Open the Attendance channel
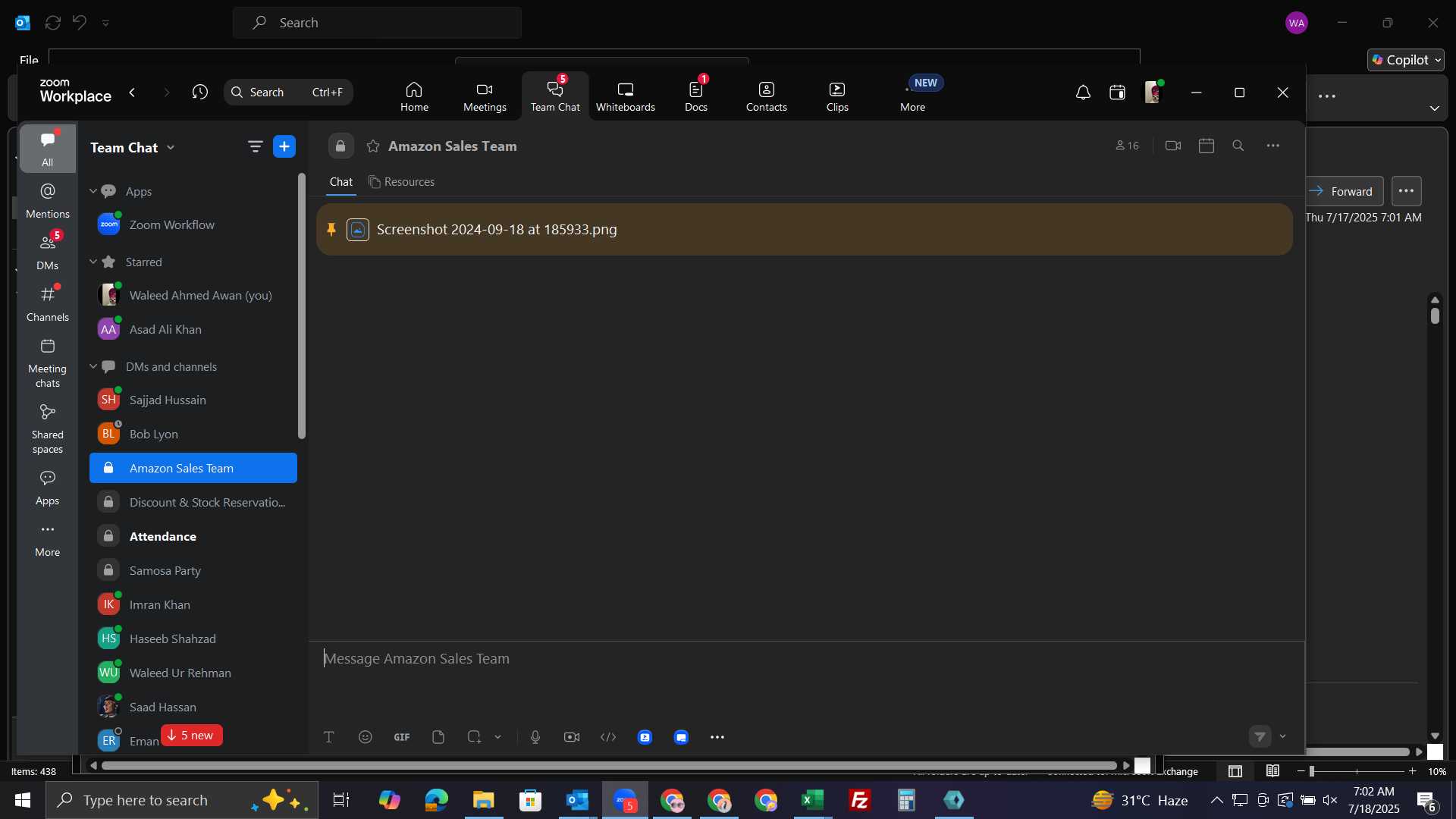Viewport: 1456px width, 819px height. pos(193,536)
